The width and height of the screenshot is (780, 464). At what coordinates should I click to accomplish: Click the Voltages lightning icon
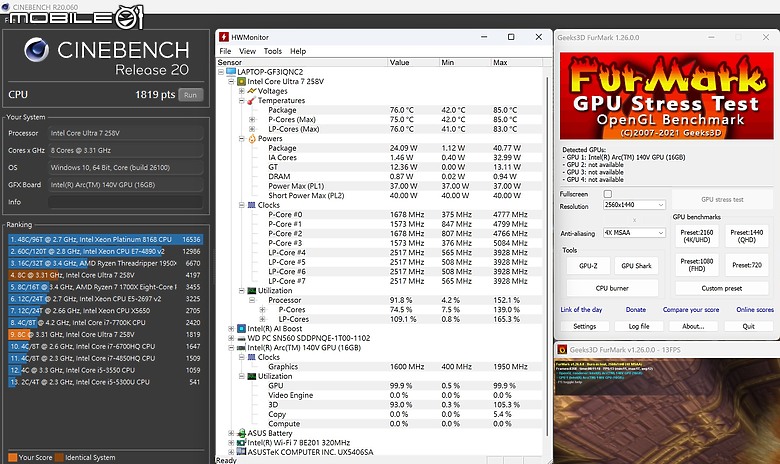(252, 91)
